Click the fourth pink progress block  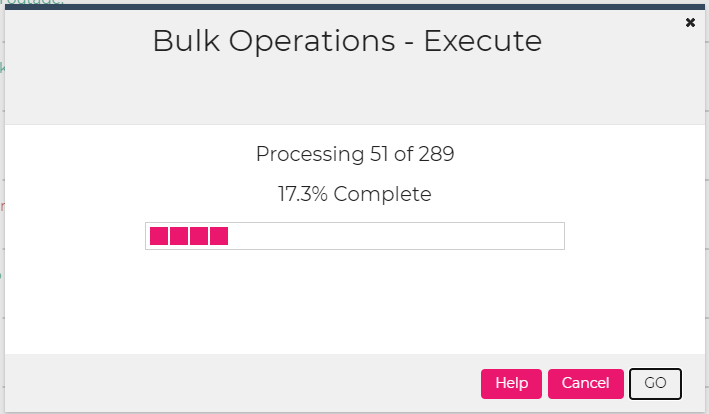[x=219, y=236]
